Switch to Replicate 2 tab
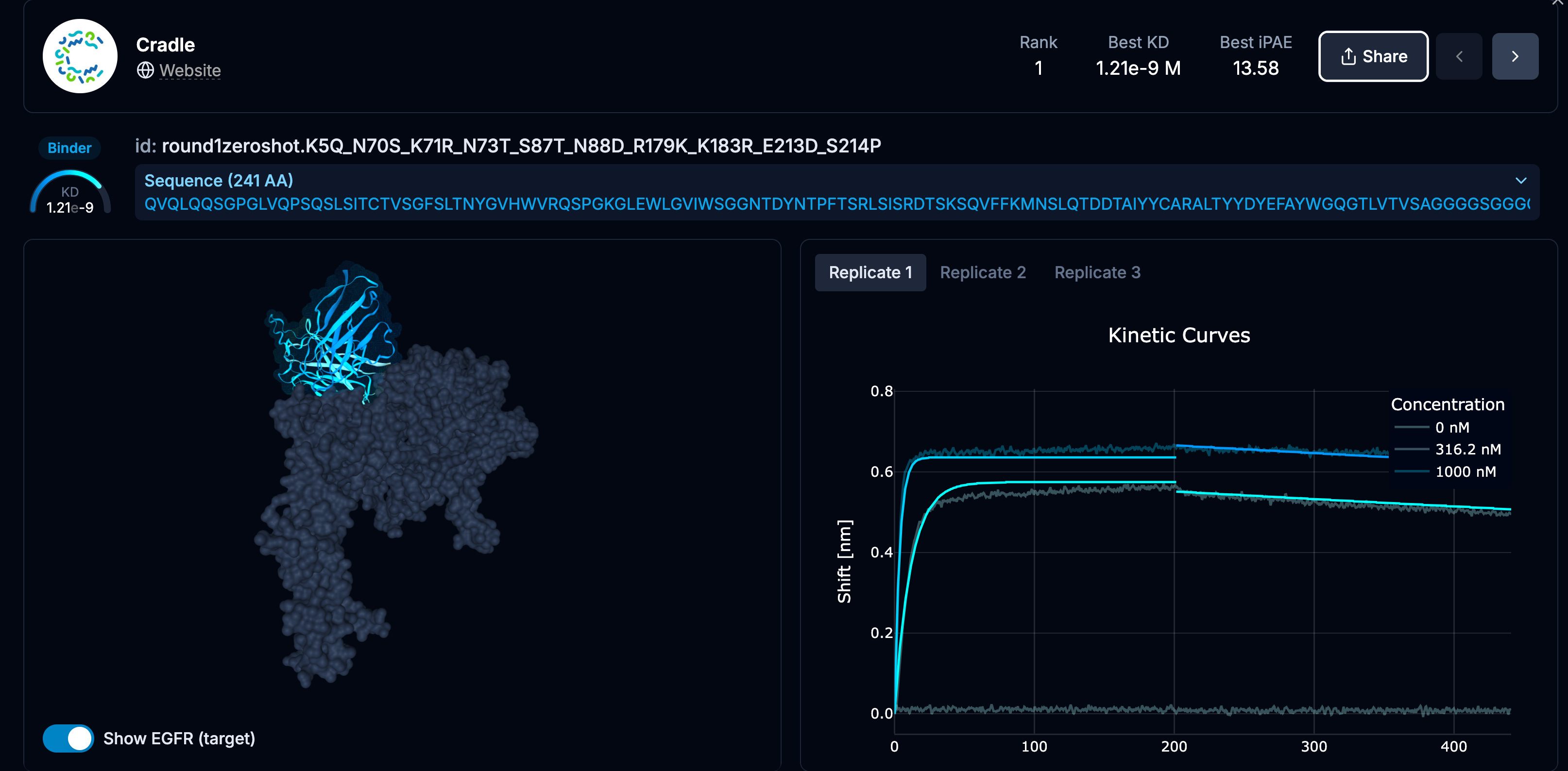Screen dimensions: 1568x771 tap(983, 273)
